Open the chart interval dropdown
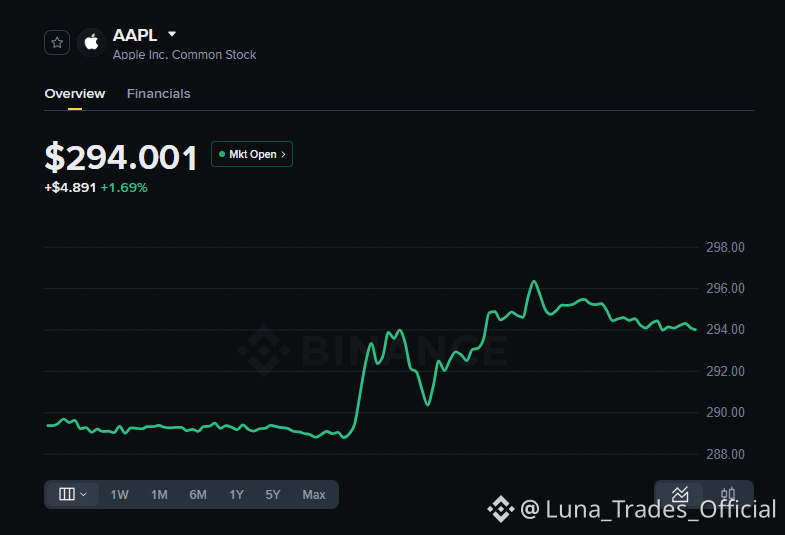This screenshot has width=785, height=535. [x=73, y=494]
